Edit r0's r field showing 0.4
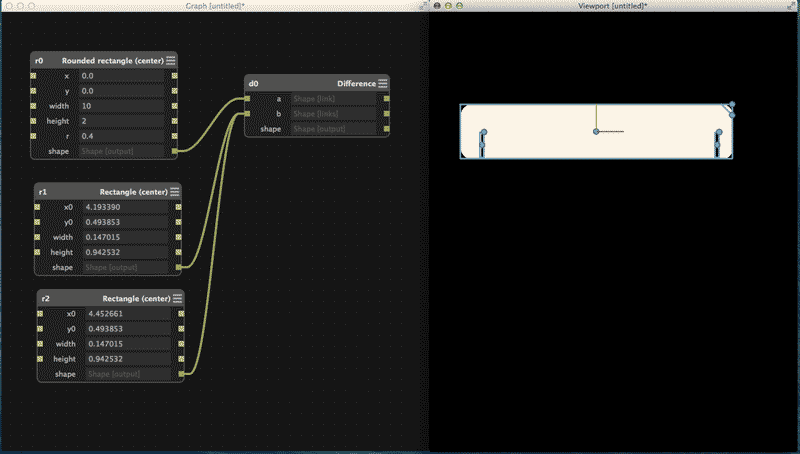Image resolution: width=800 pixels, height=454 pixels. pos(121,136)
